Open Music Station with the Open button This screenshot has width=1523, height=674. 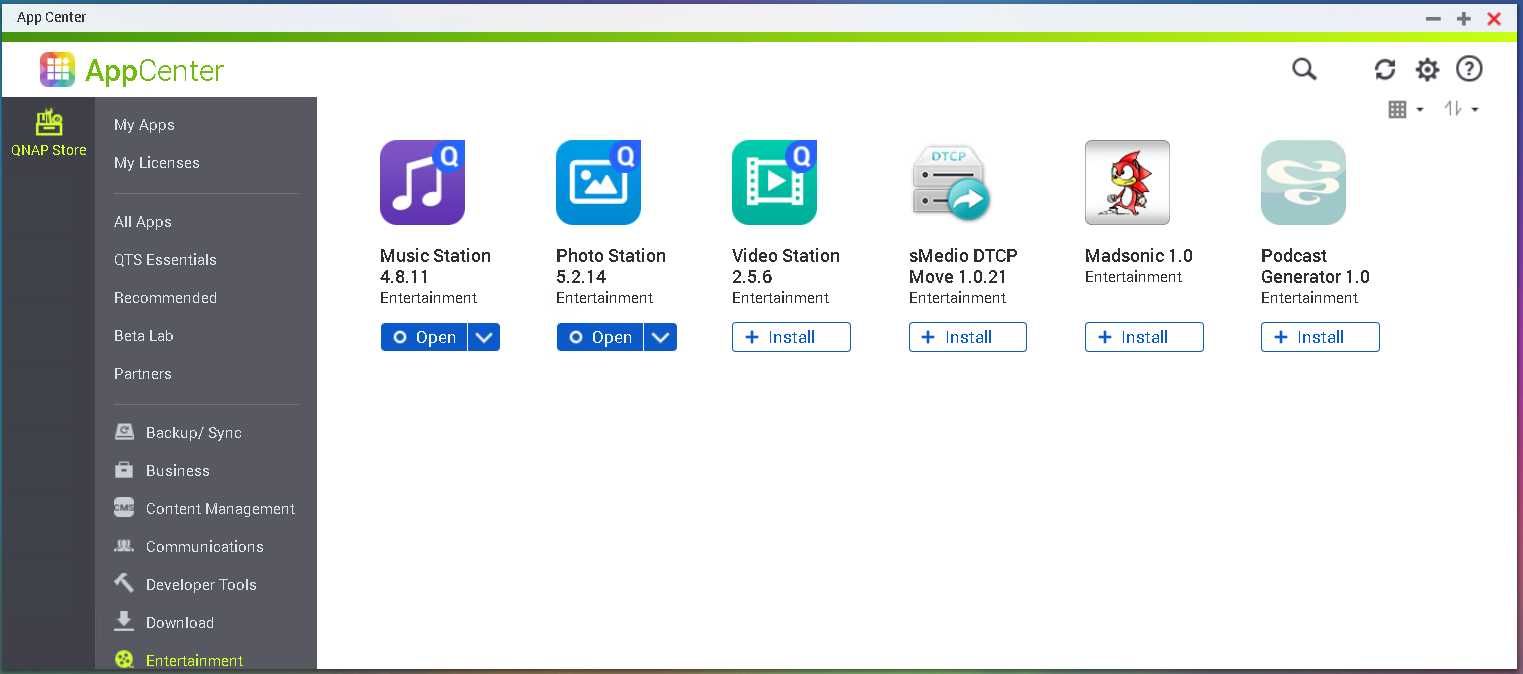click(x=424, y=337)
